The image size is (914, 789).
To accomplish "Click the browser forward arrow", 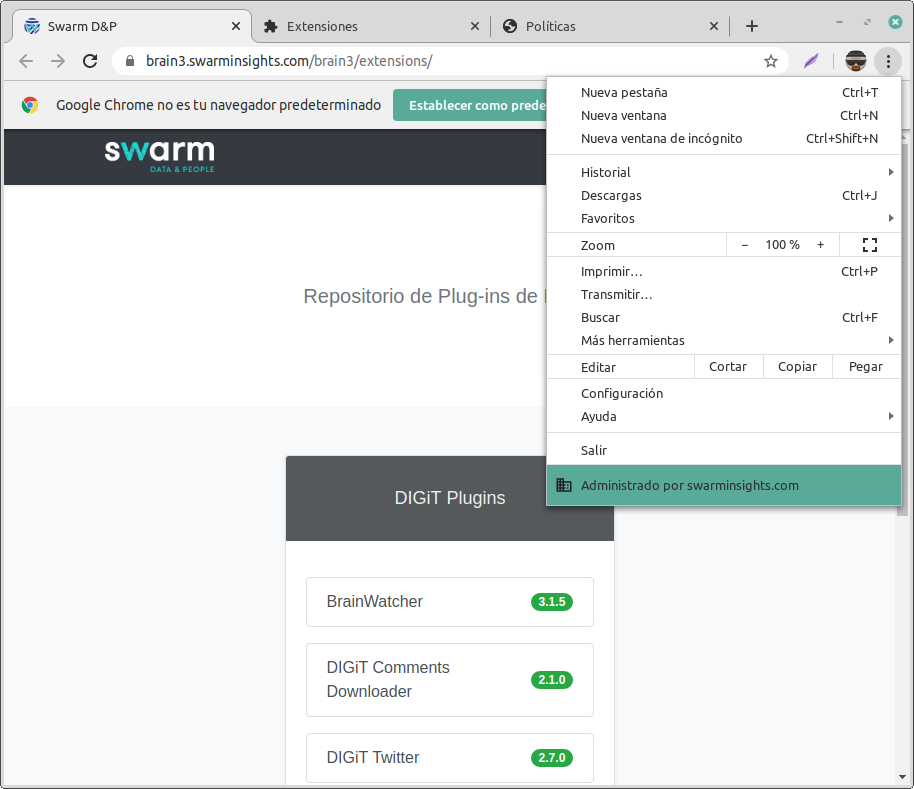I will (58, 61).
